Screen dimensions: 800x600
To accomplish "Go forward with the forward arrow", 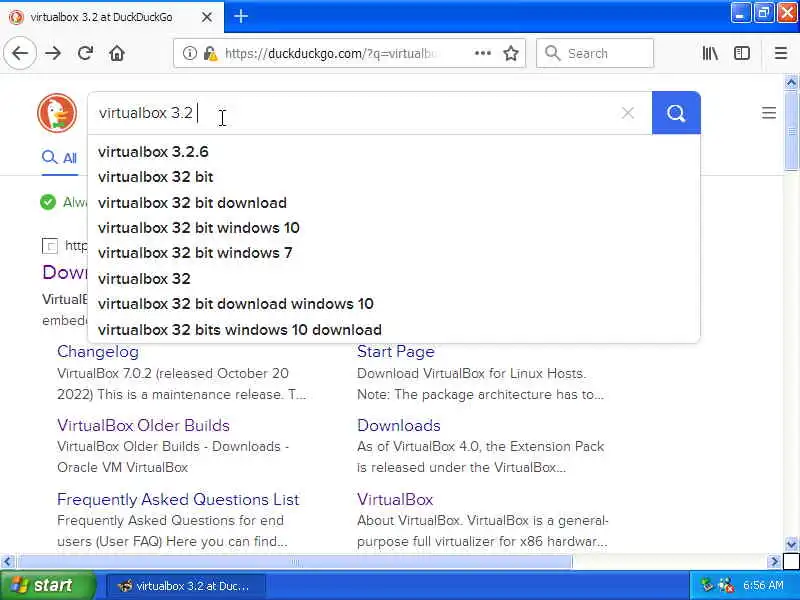I will (x=53, y=53).
